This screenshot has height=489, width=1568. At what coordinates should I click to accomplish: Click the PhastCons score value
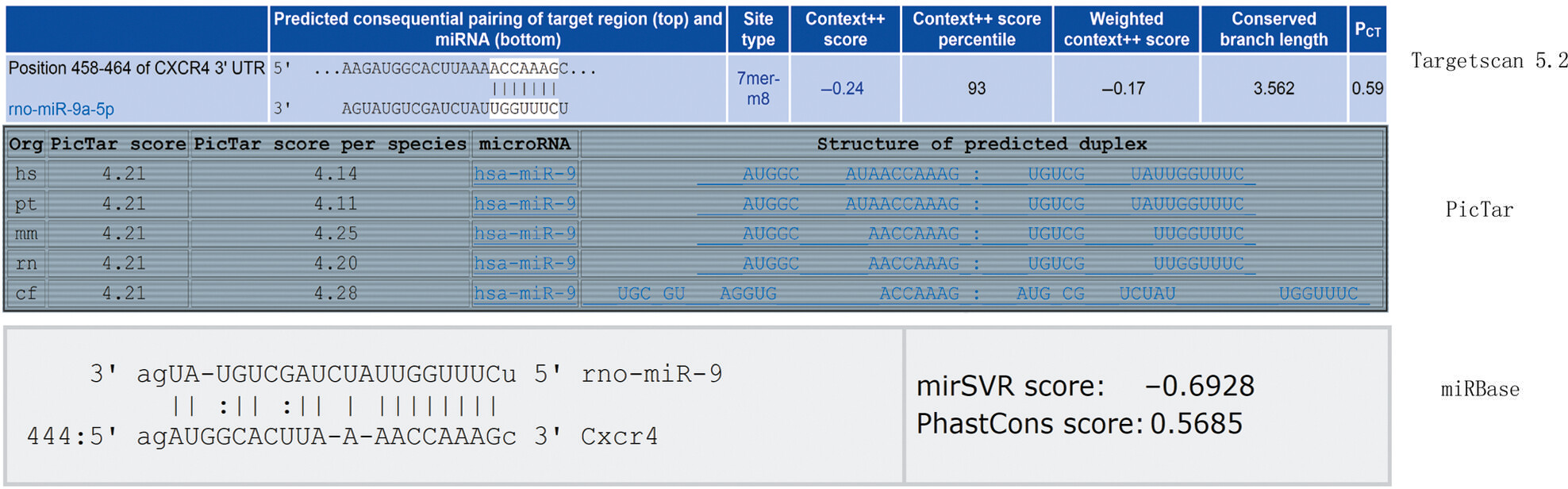[1196, 424]
